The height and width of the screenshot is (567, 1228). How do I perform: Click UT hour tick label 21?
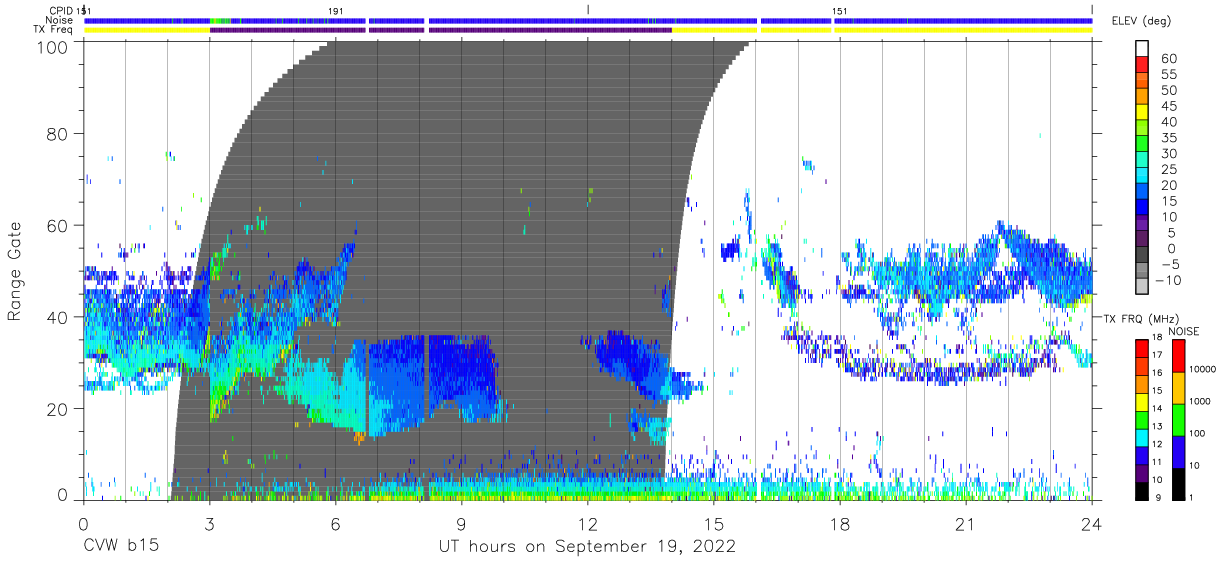(966, 524)
